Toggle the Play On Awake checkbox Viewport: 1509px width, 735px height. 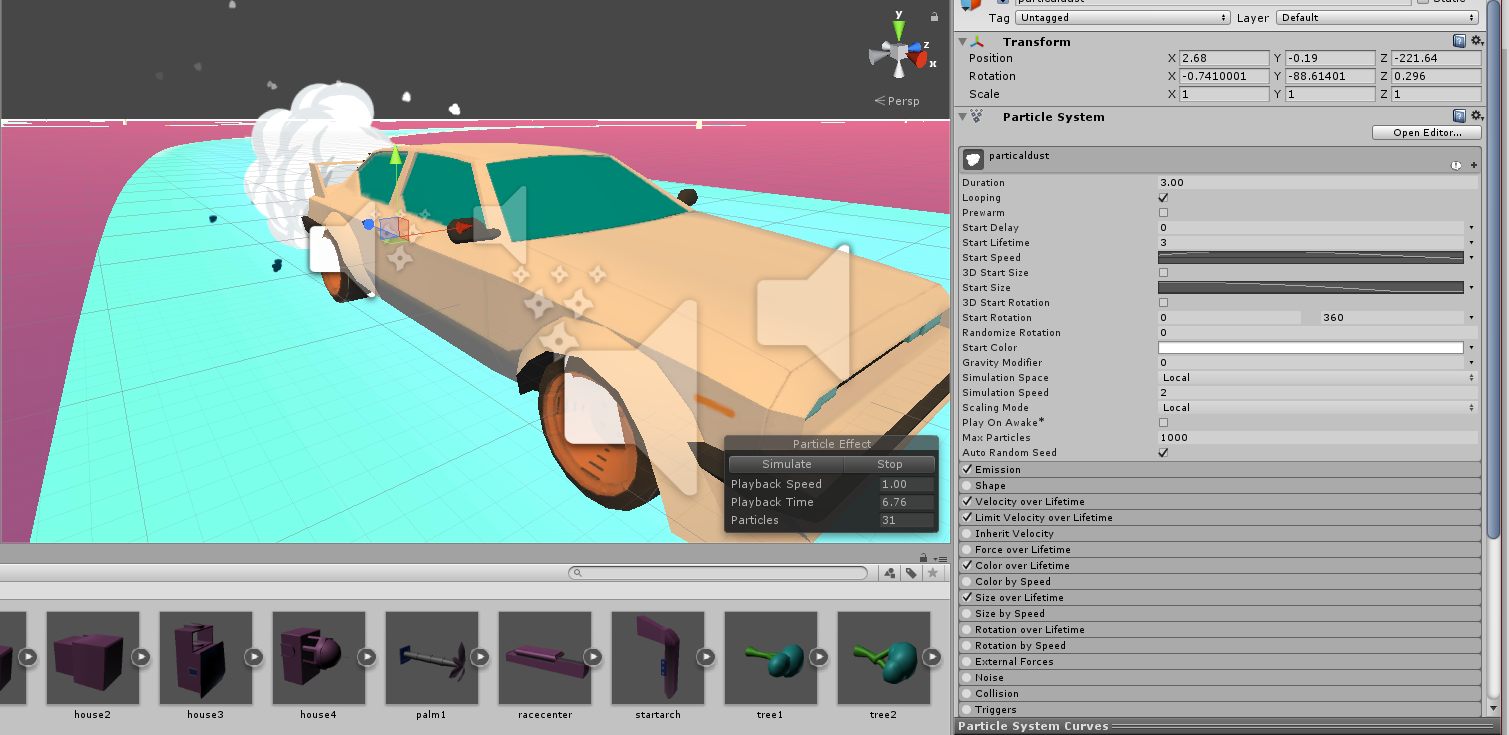pyautogui.click(x=1163, y=423)
